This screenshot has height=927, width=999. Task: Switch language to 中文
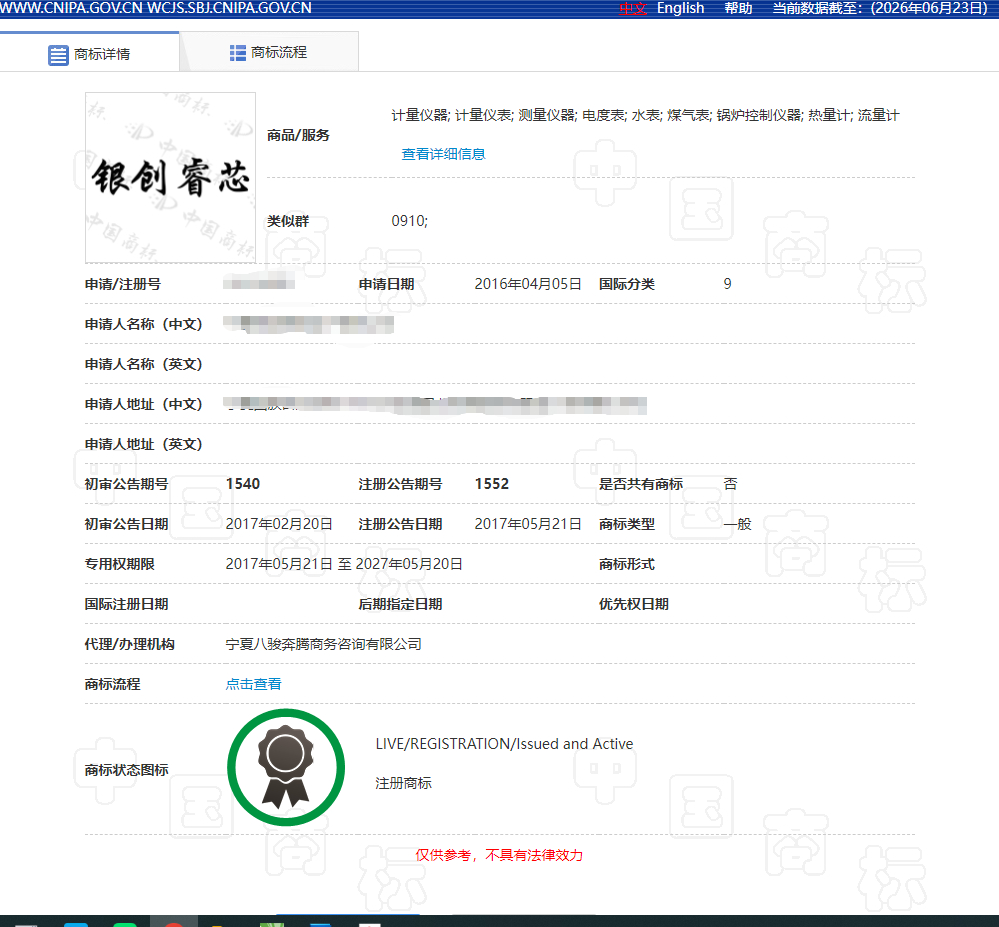pyautogui.click(x=633, y=8)
